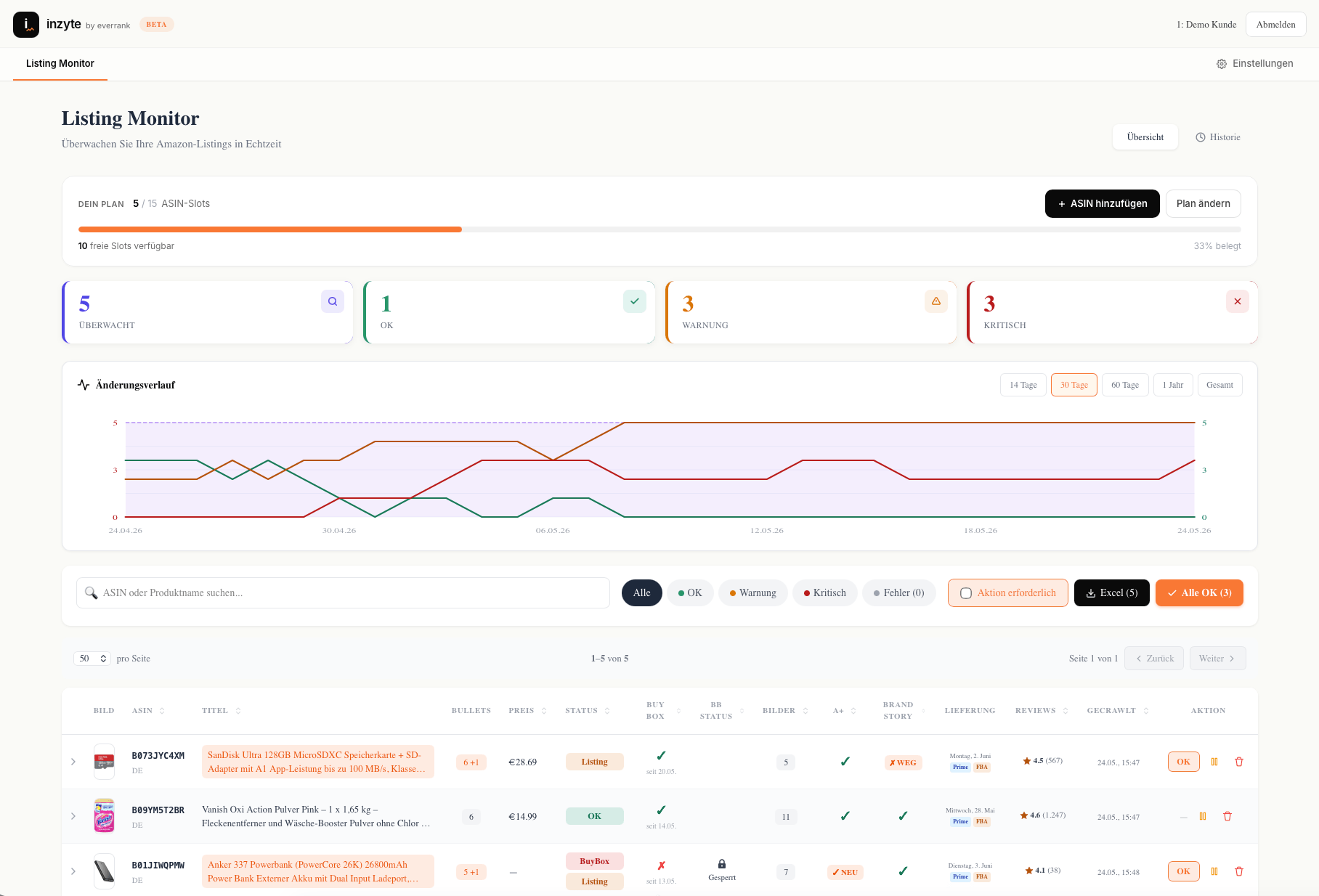Open the Listing Monitor tab
The width and height of the screenshot is (1319, 896).
60,64
